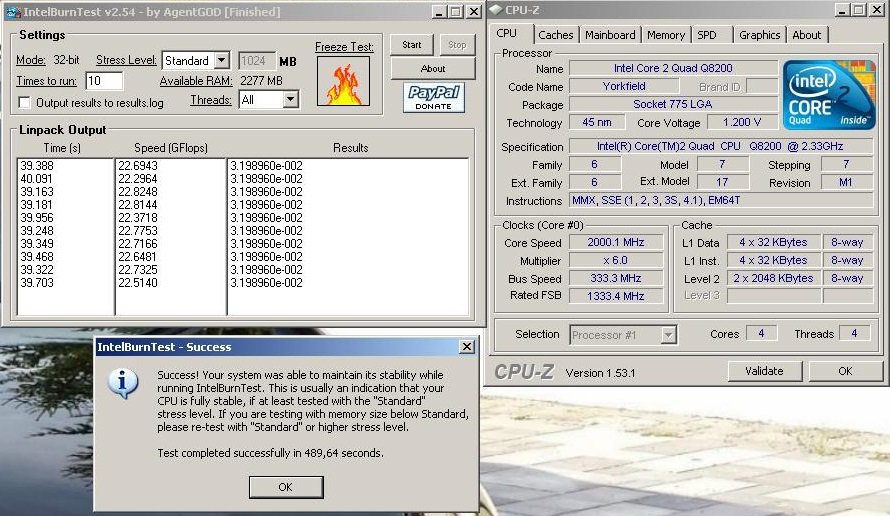890x516 pixels.
Task: Open the About tab in CPU-Z
Action: coord(807,35)
